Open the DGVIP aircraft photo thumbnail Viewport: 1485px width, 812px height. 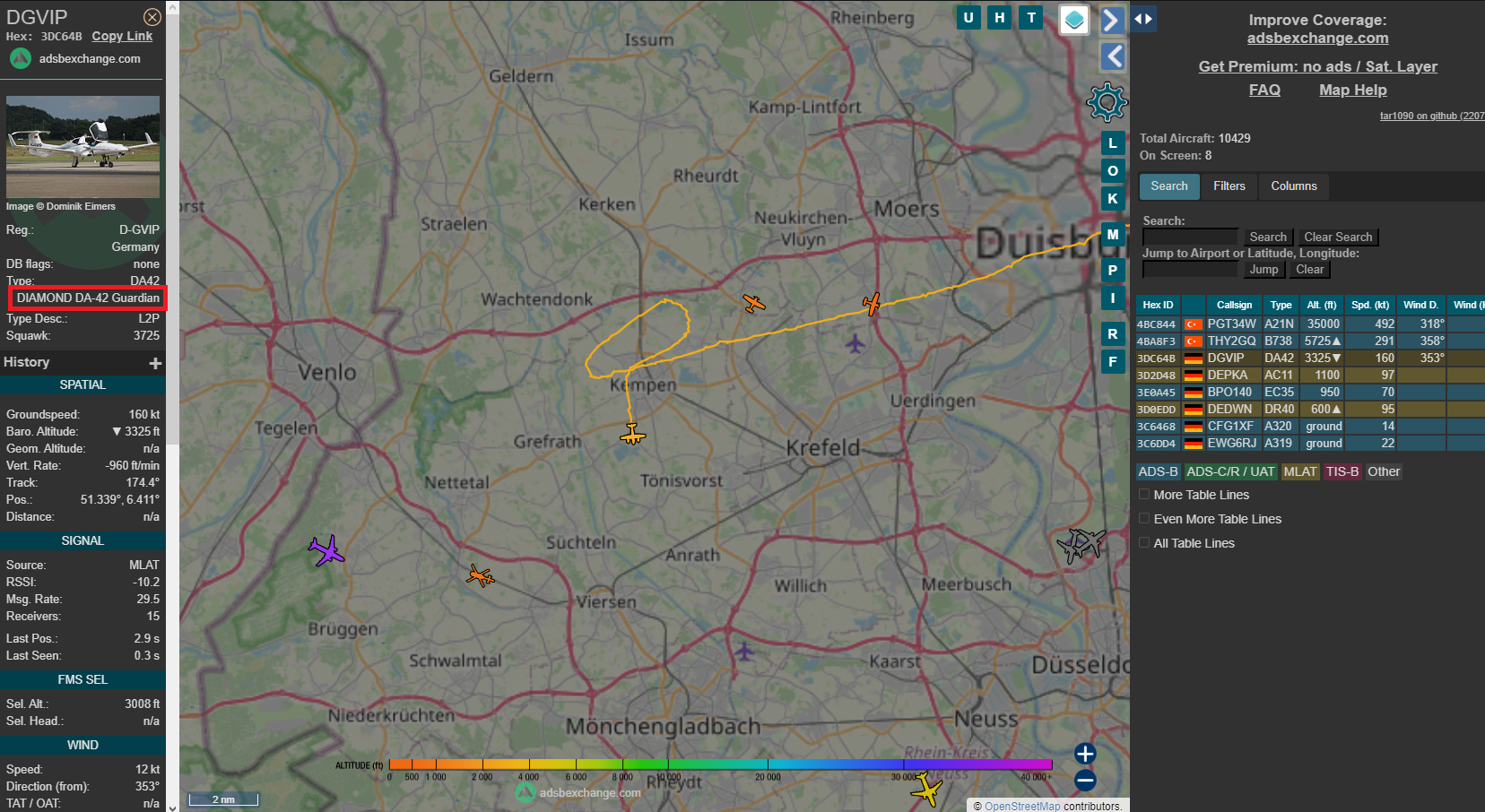pyautogui.click(x=82, y=147)
